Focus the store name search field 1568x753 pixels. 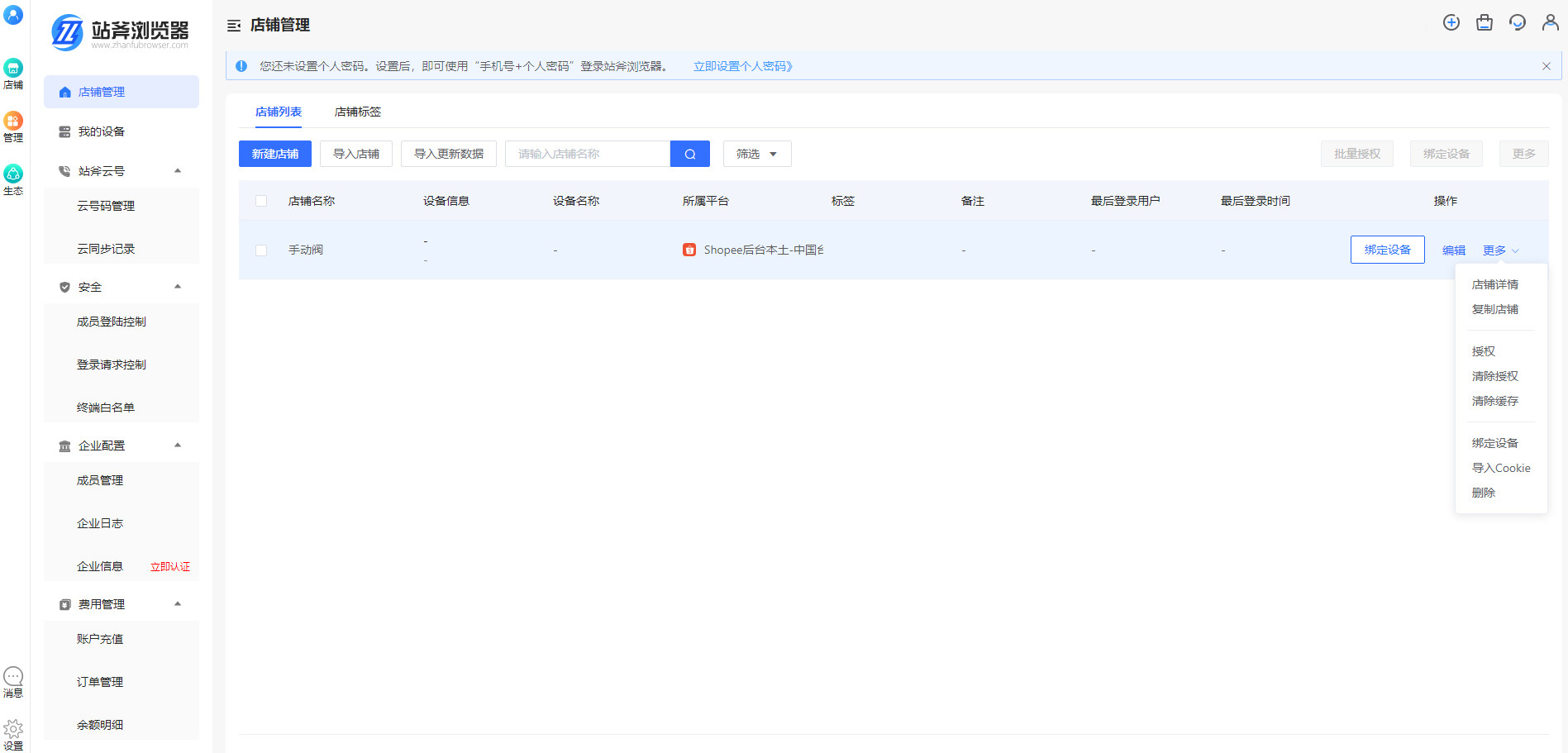(588, 154)
